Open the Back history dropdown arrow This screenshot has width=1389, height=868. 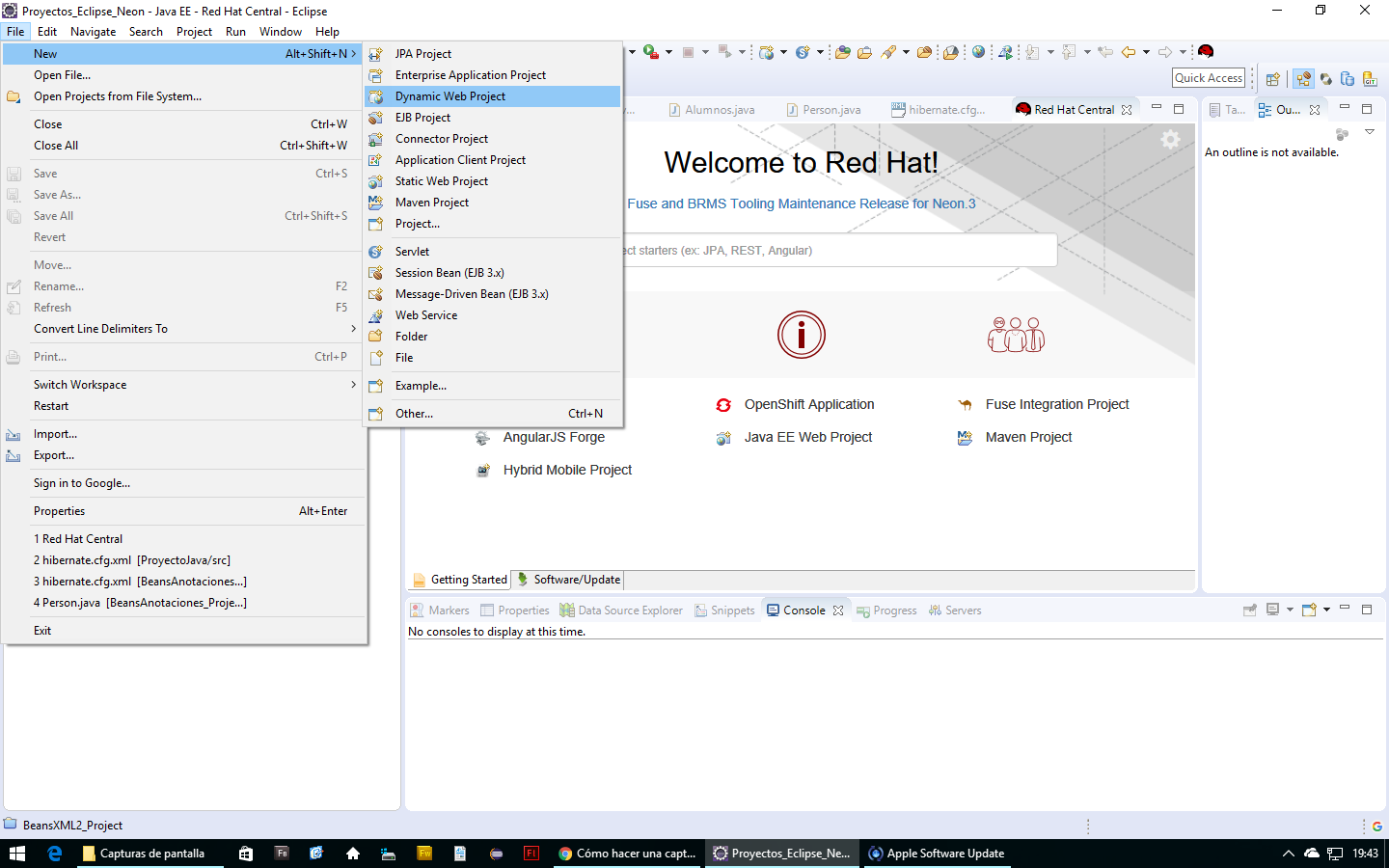pyautogui.click(x=1146, y=52)
